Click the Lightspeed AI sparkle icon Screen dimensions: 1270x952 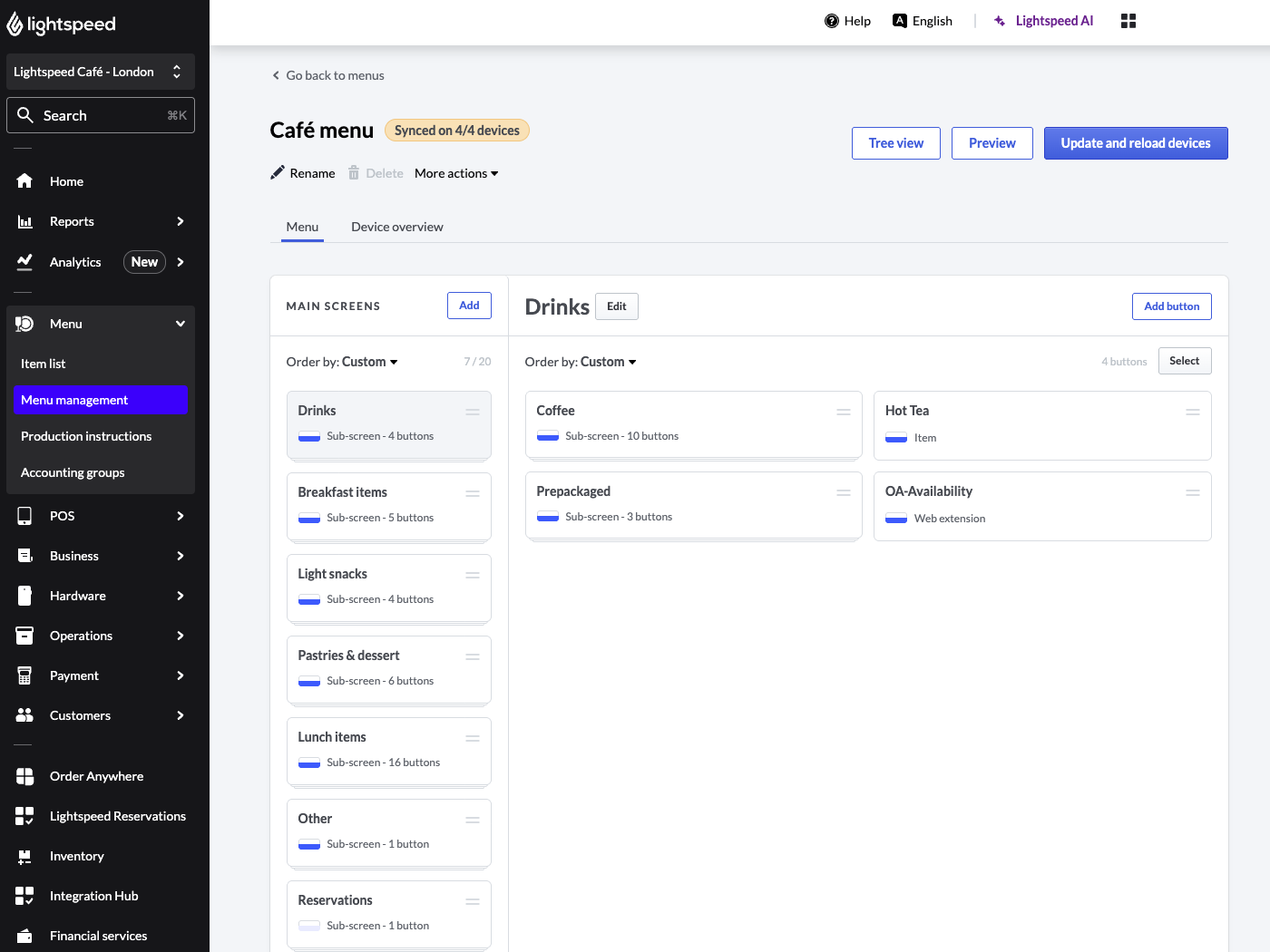pos(1000,21)
